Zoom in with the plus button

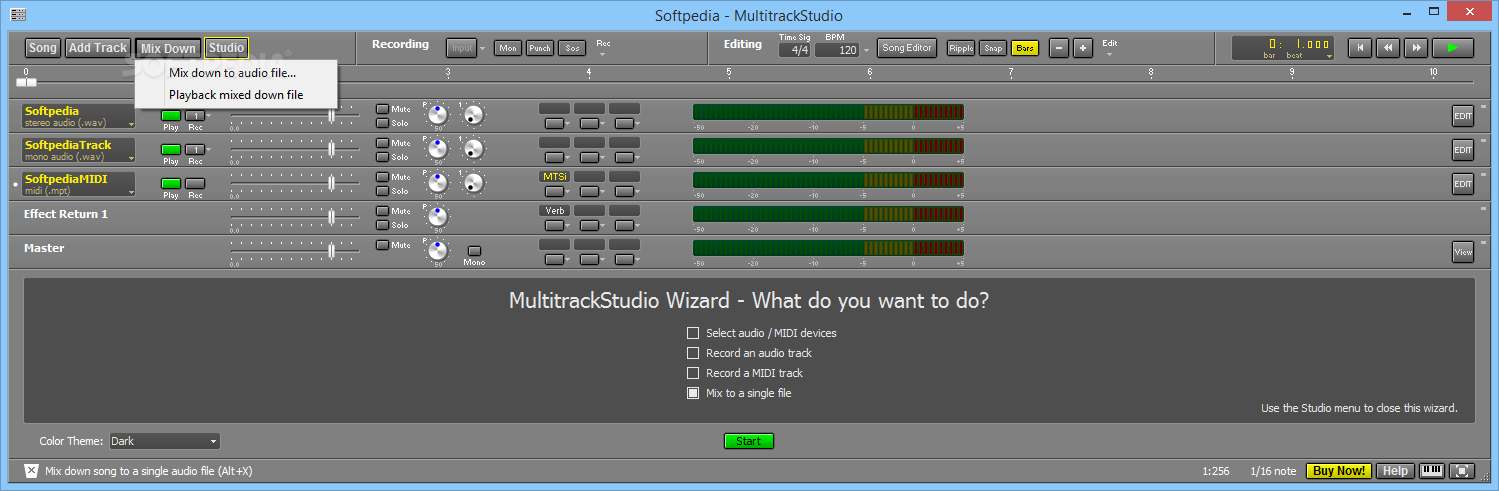click(x=1083, y=48)
